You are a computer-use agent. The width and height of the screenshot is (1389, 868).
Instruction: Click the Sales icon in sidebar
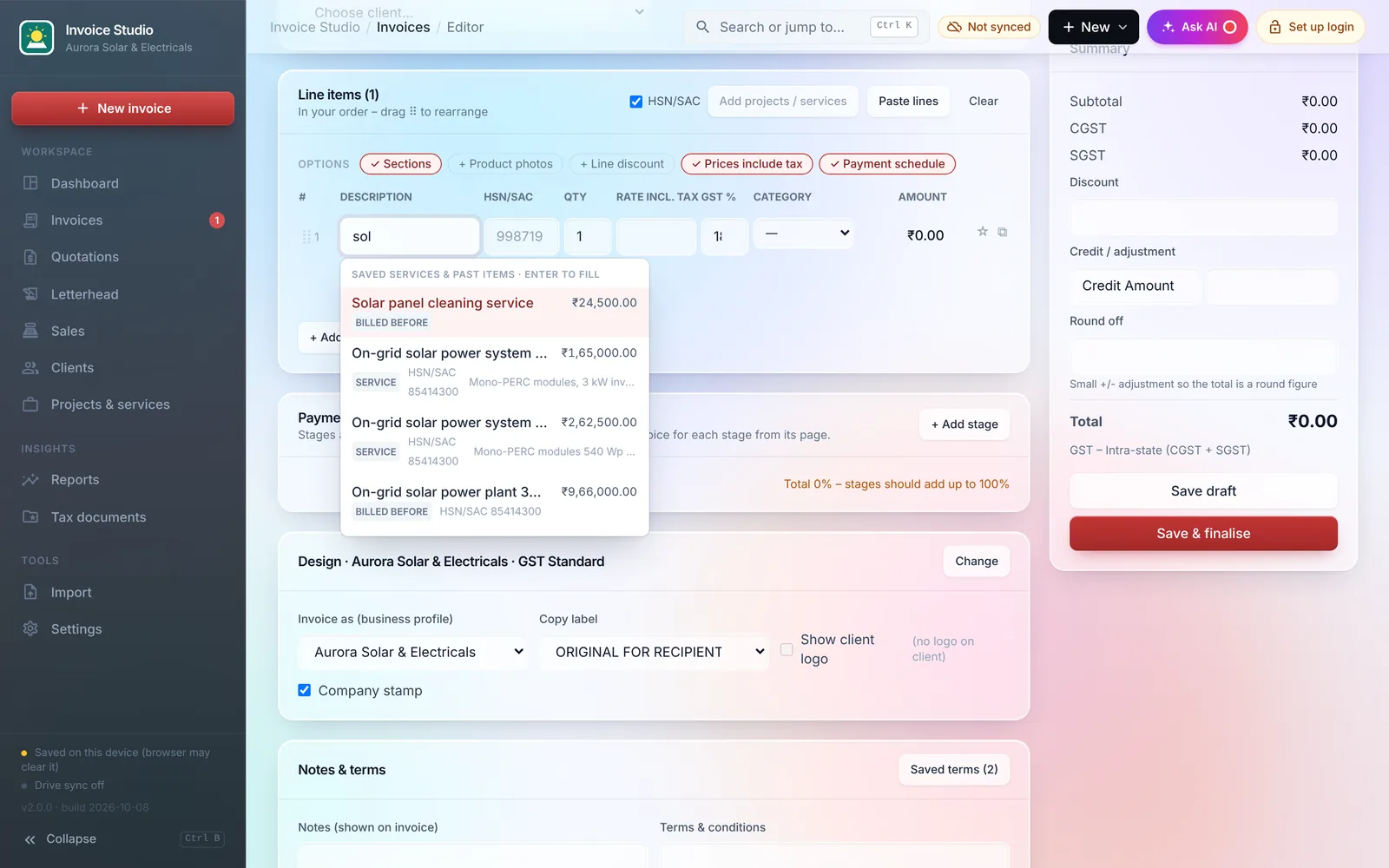coord(30,331)
